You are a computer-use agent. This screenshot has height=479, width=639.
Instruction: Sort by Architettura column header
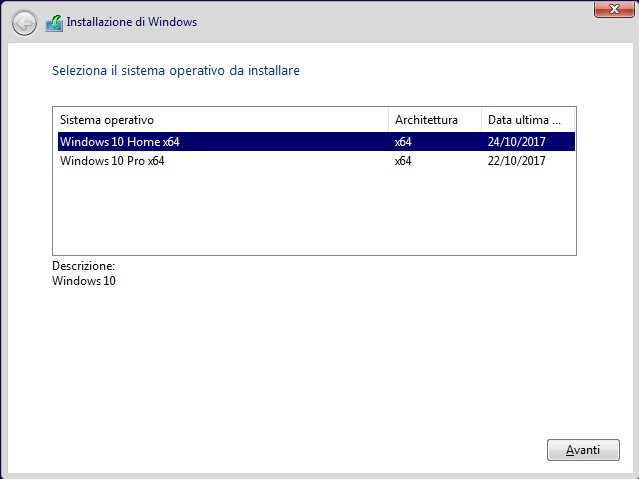[x=435, y=120]
